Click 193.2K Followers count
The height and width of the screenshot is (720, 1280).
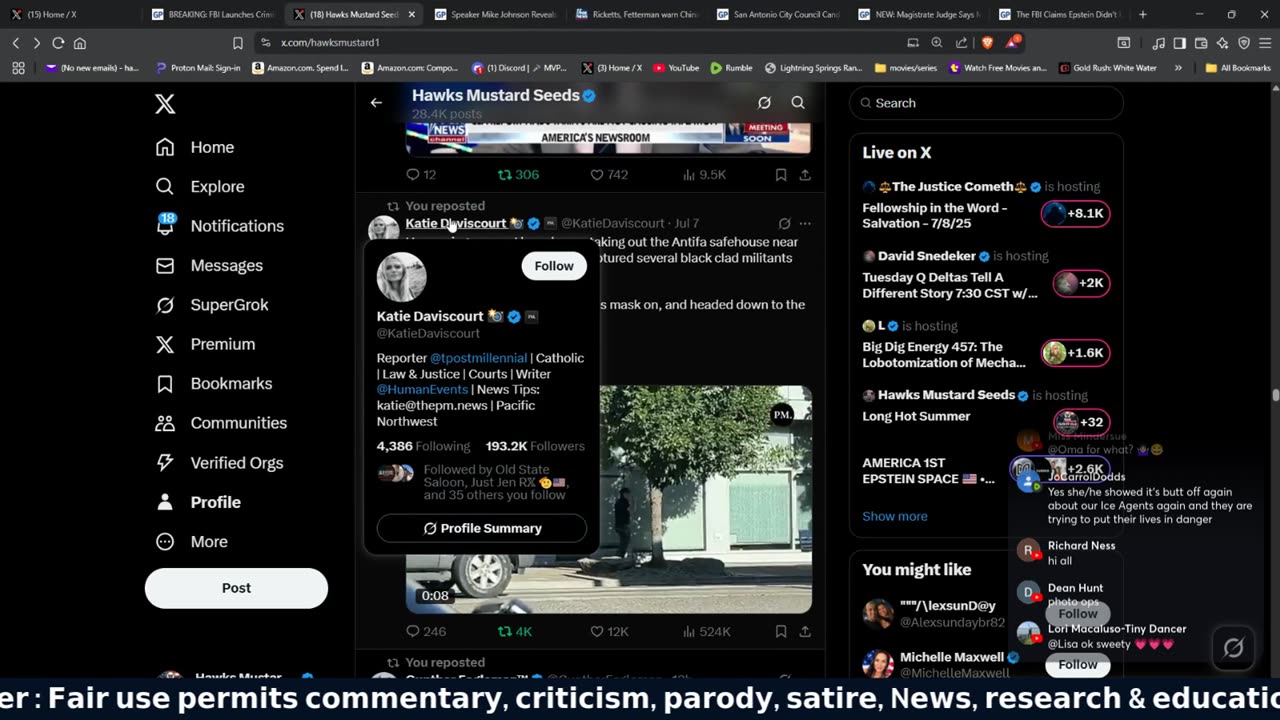535,446
